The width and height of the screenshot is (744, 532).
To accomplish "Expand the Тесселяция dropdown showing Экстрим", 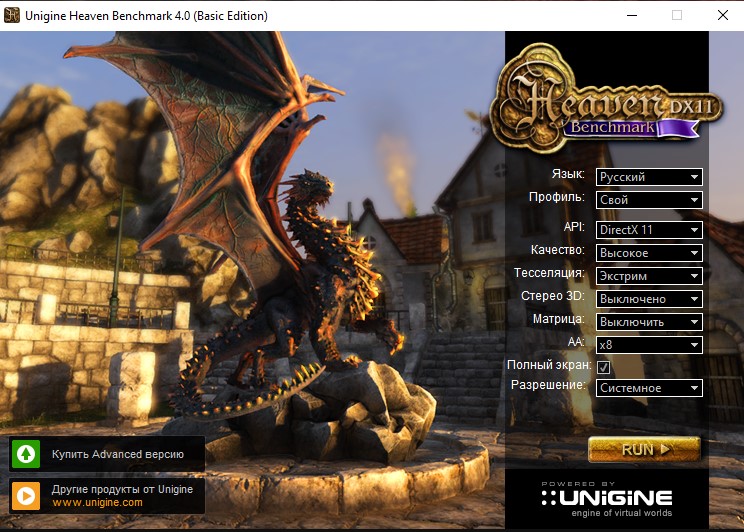I will [649, 276].
